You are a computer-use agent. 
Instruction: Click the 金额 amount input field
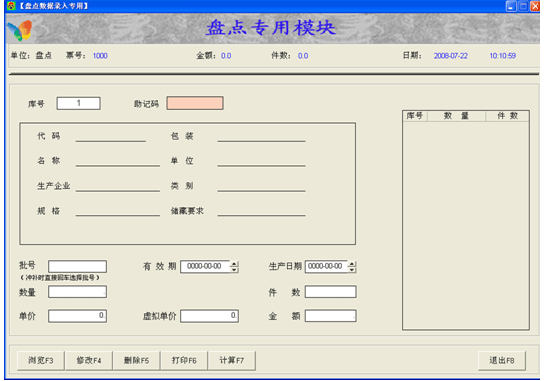click(331, 316)
